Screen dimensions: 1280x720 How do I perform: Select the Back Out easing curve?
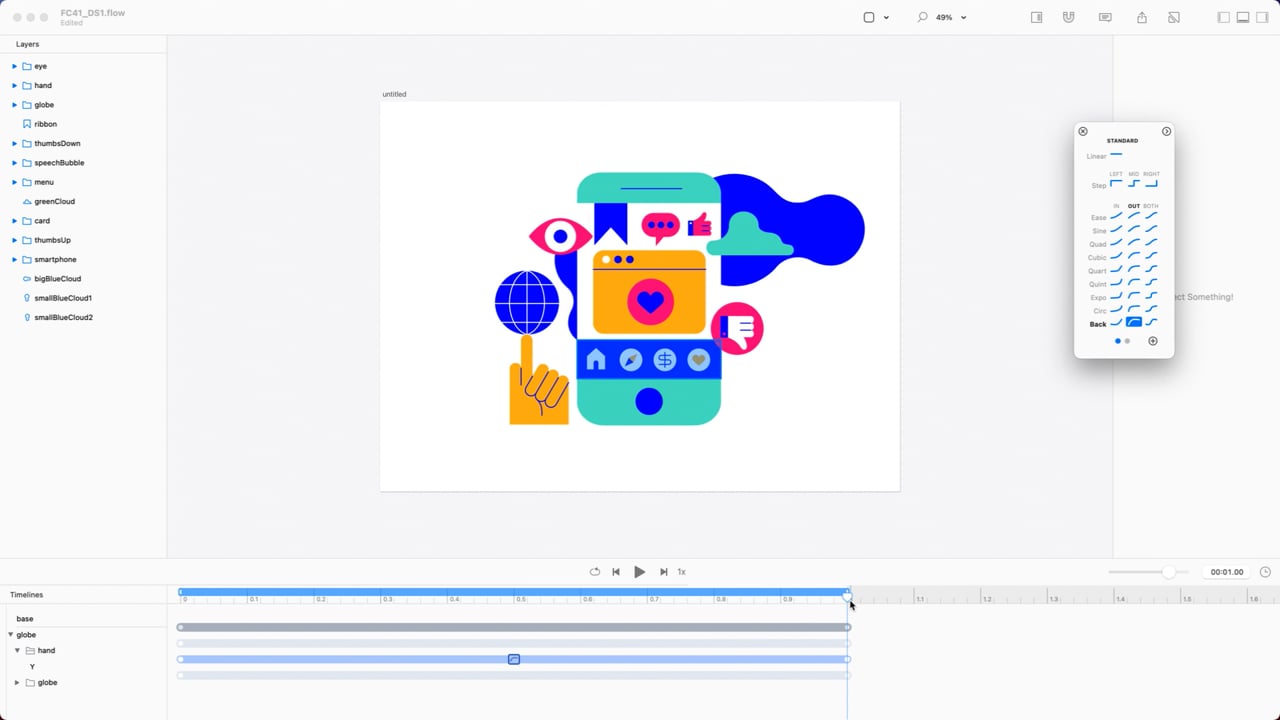point(1134,322)
